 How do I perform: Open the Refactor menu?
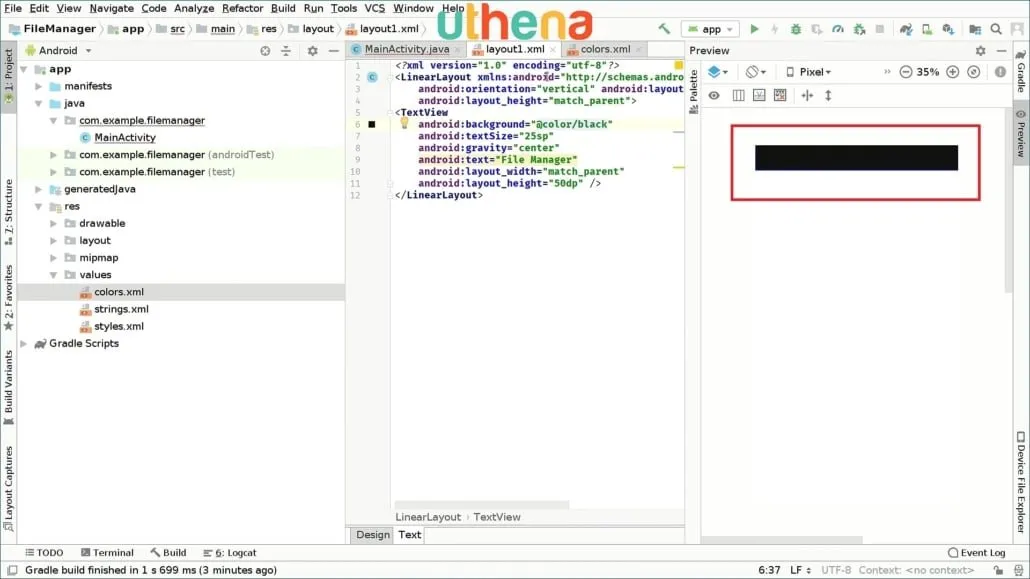[242, 9]
